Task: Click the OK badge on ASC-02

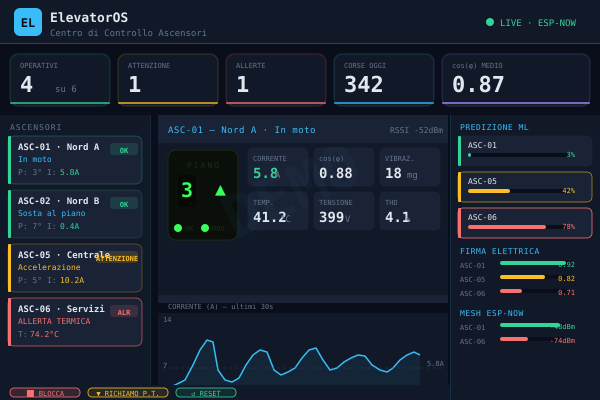Action: 124,204
